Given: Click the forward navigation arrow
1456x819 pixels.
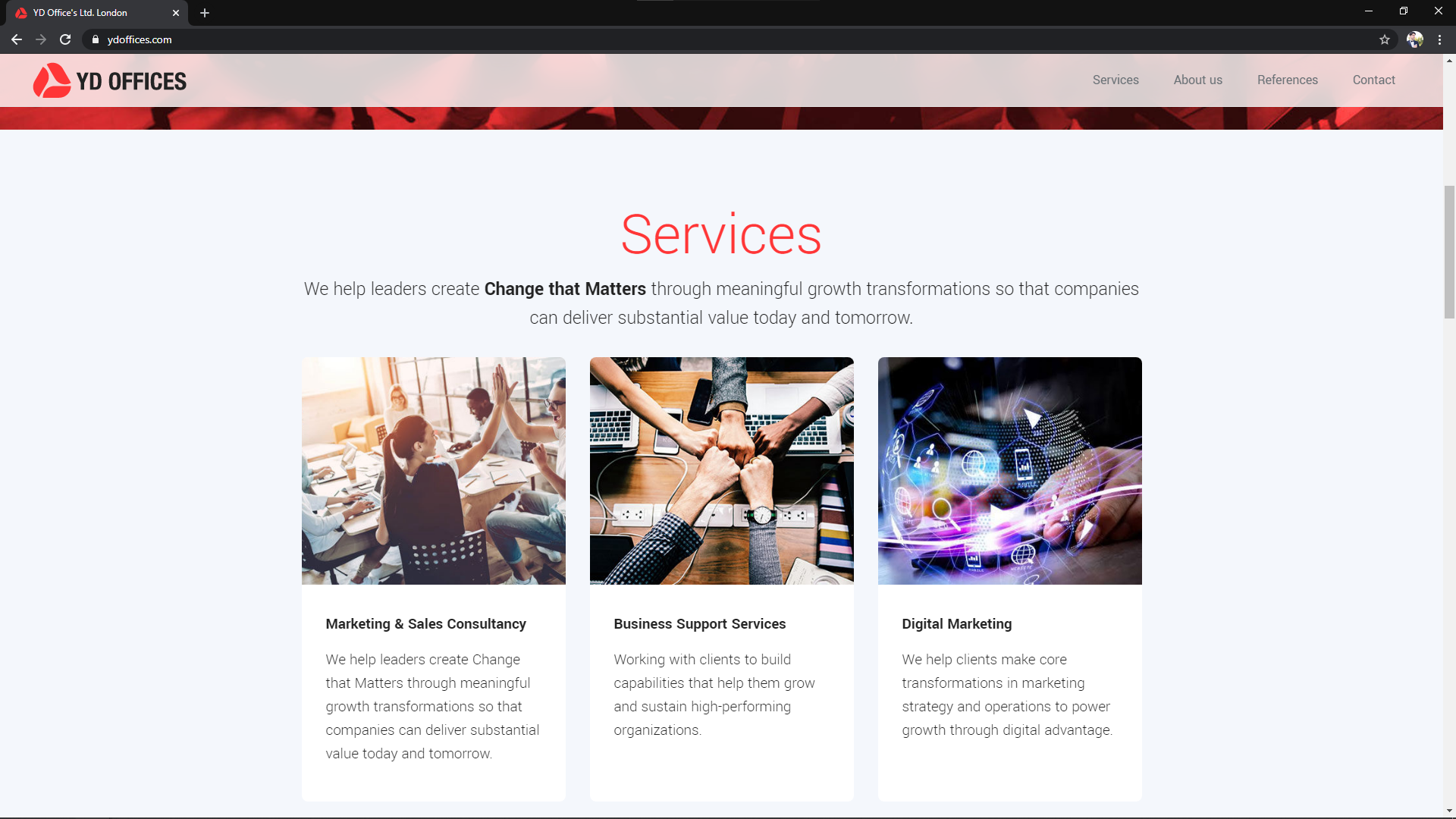Looking at the screenshot, I should 41,39.
